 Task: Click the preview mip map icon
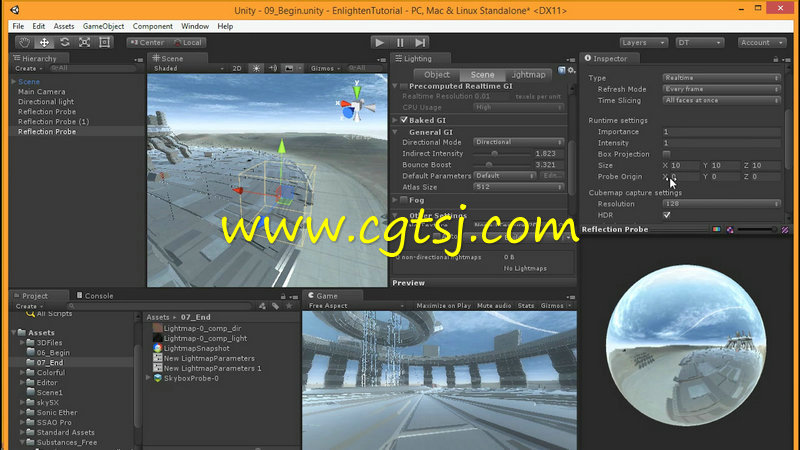click(x=785, y=230)
